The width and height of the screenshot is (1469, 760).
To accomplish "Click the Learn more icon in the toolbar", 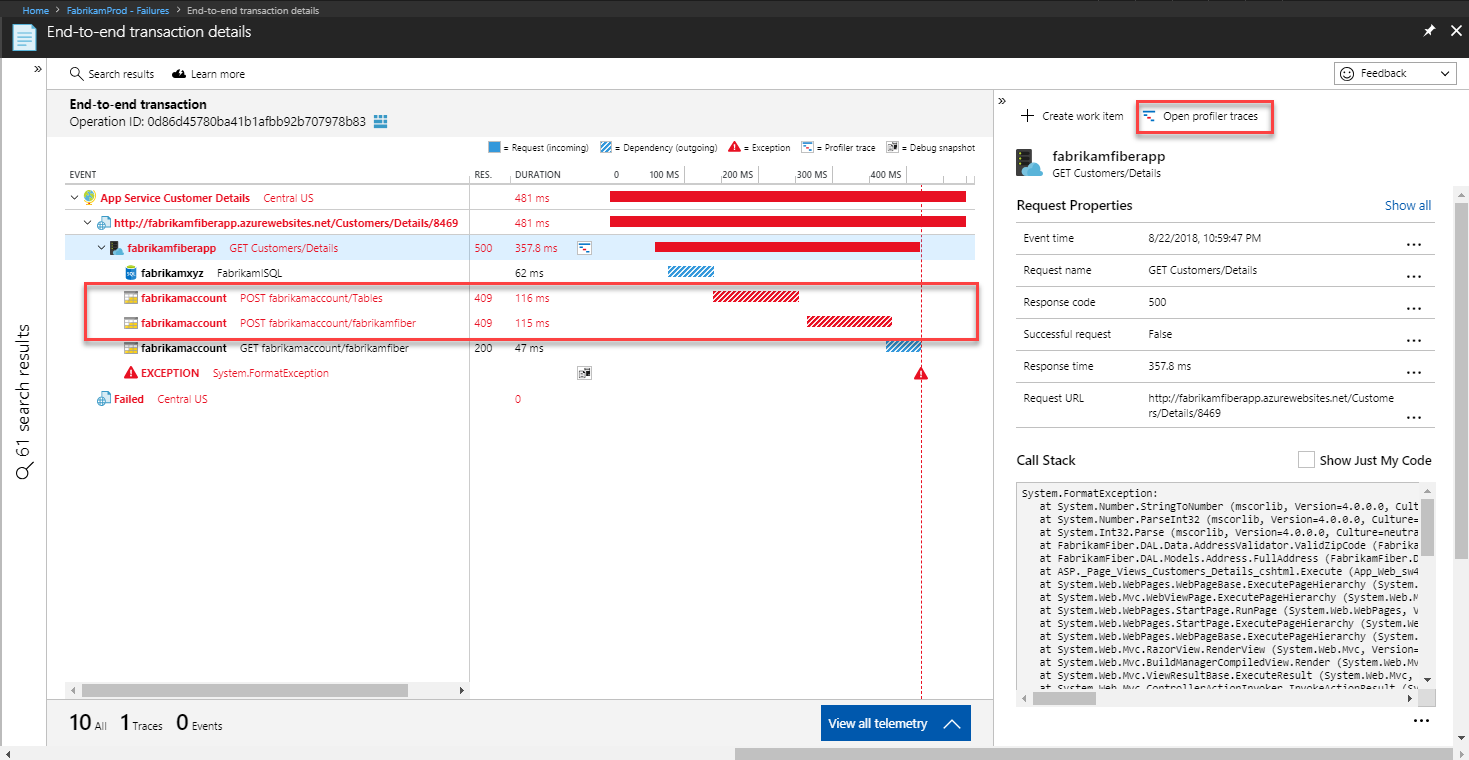I will [x=180, y=73].
